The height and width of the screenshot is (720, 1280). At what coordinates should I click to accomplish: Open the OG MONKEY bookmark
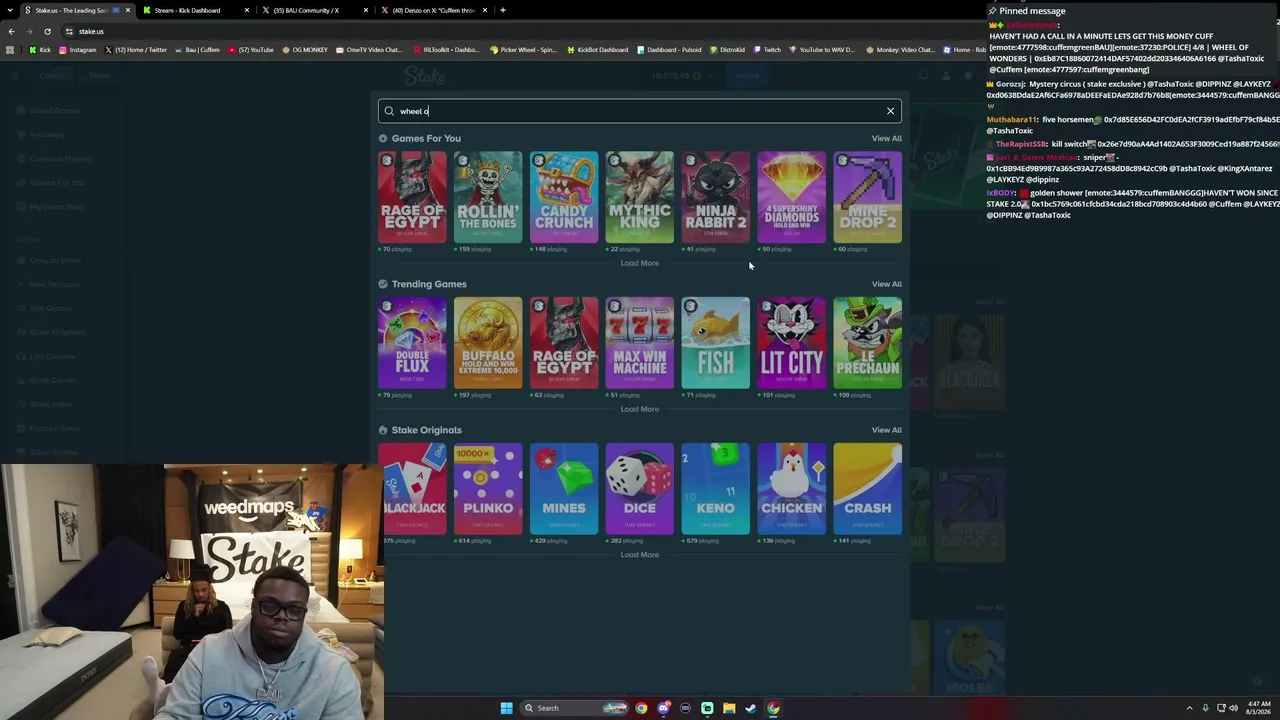(305, 49)
